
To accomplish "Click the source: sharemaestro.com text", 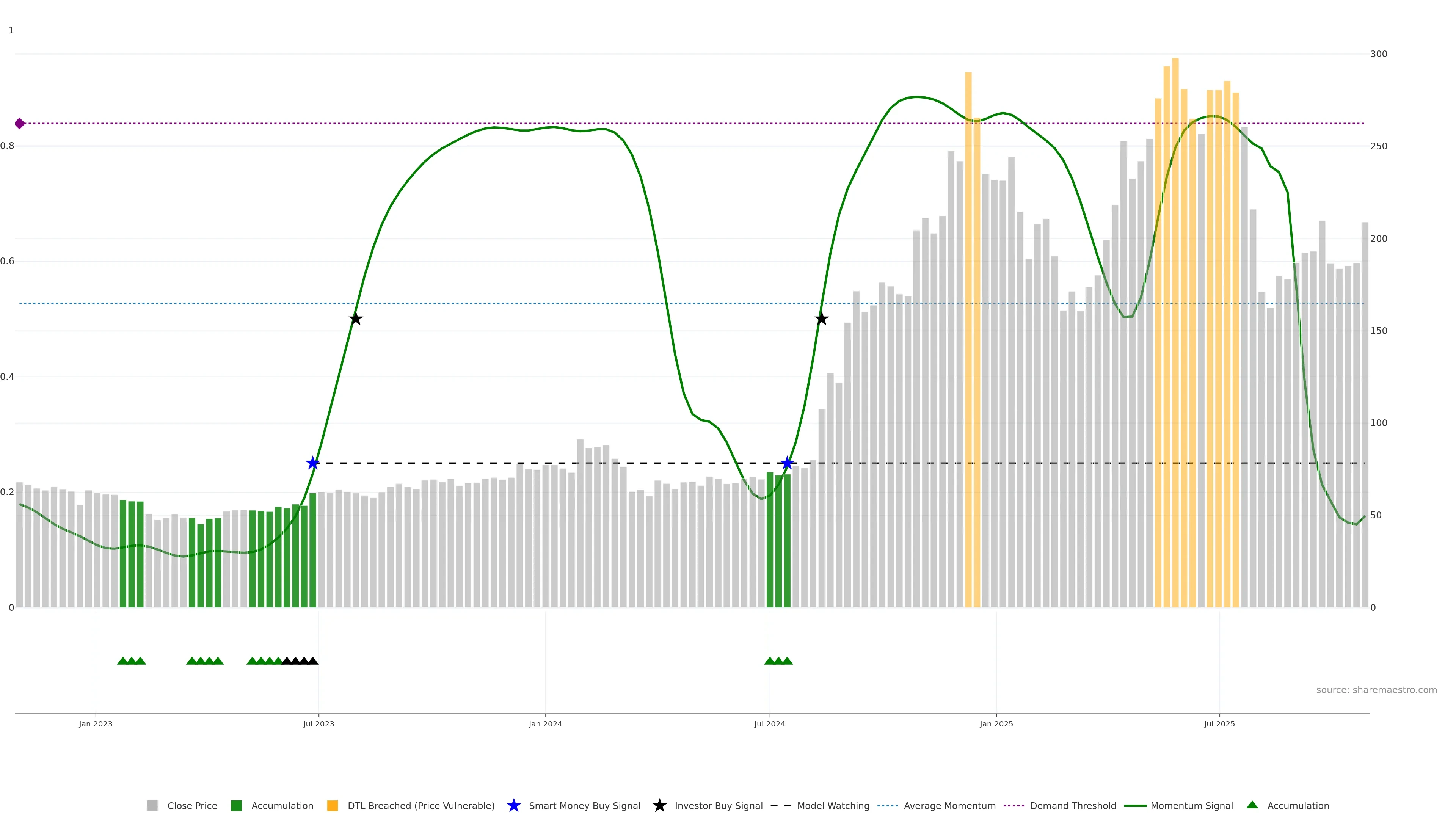I will [1376, 690].
